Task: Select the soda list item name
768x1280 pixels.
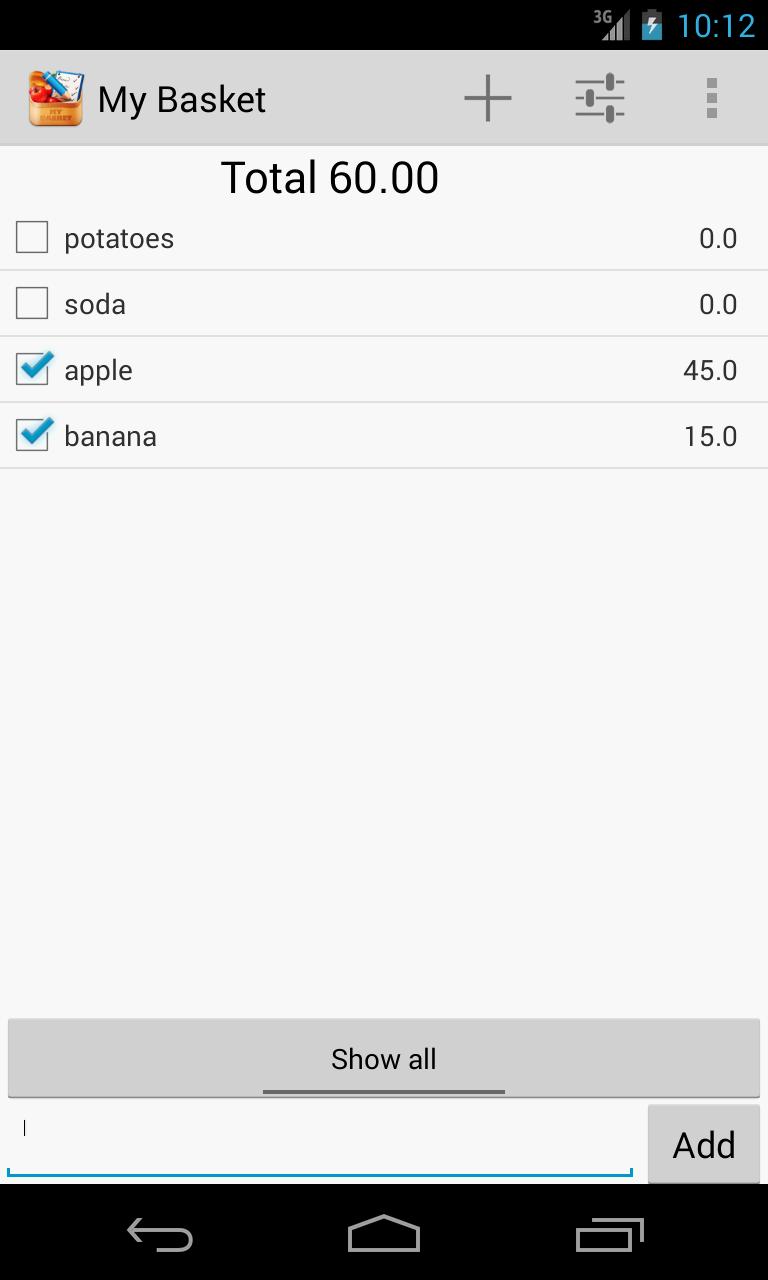Action: point(95,305)
